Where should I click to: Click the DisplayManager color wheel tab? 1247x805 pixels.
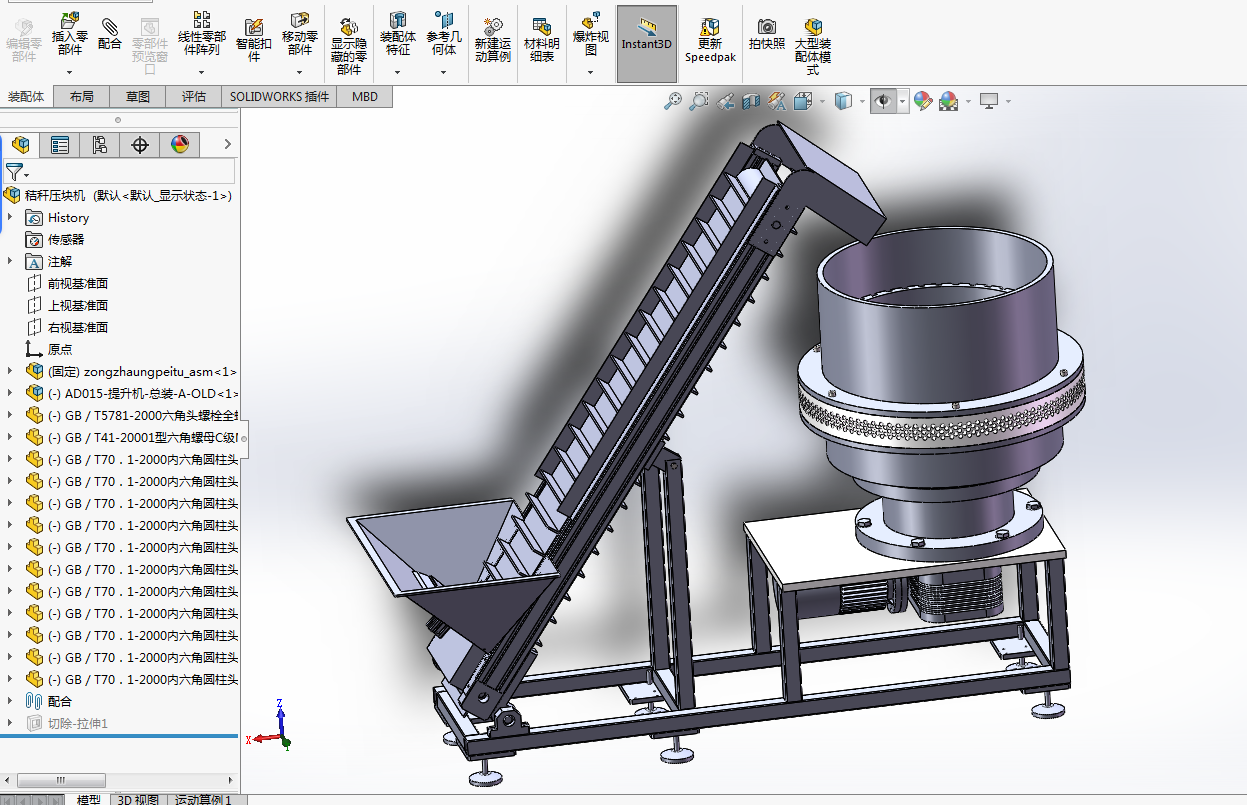tap(179, 145)
